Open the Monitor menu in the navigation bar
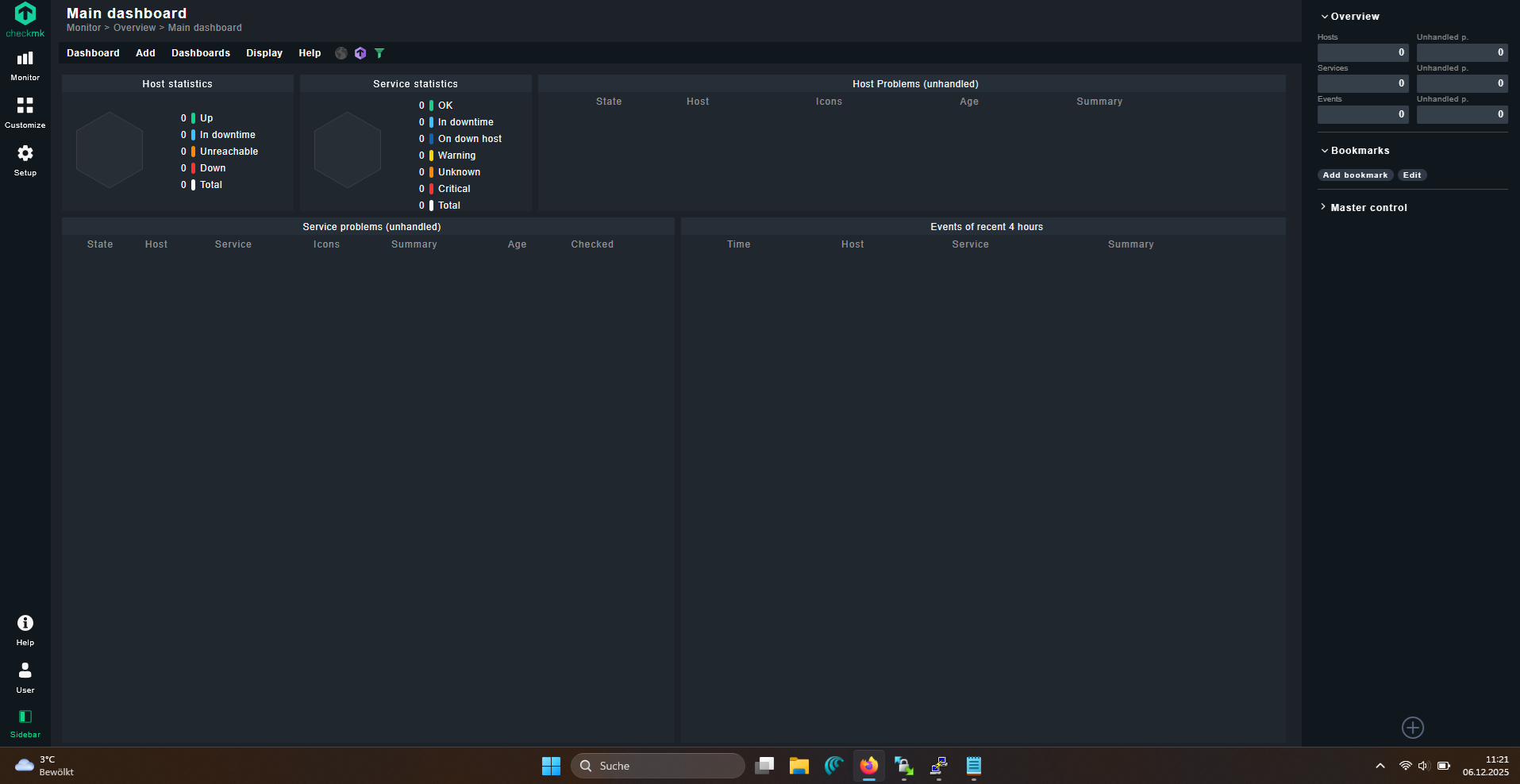The height and width of the screenshot is (784, 1520). [25, 65]
